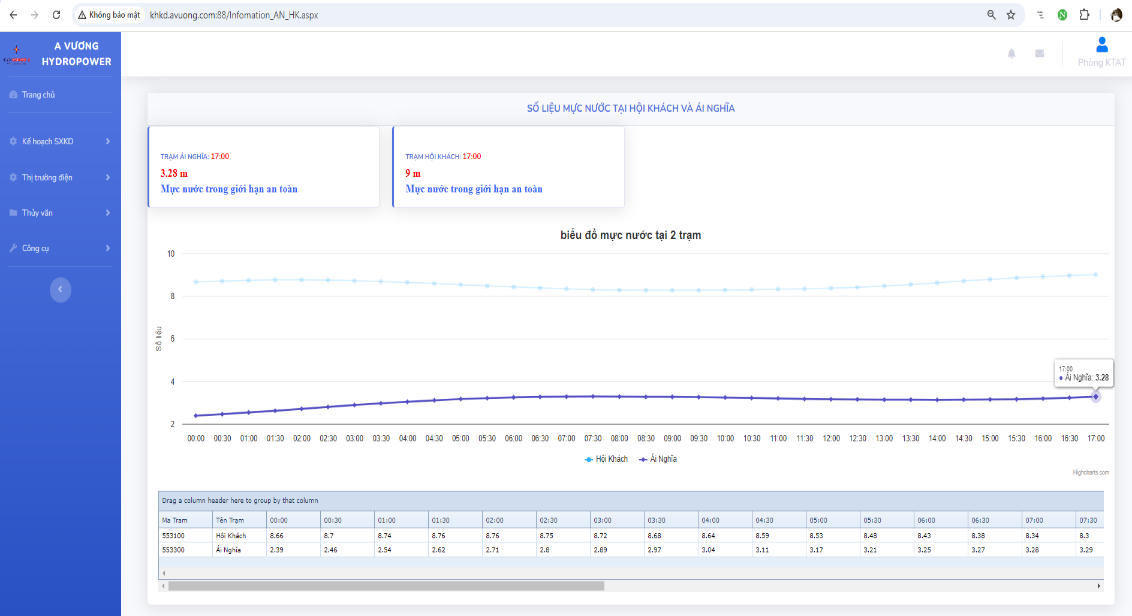This screenshot has height=616, width=1132.
Task: Click the green N extension icon
Action: coord(1062,15)
